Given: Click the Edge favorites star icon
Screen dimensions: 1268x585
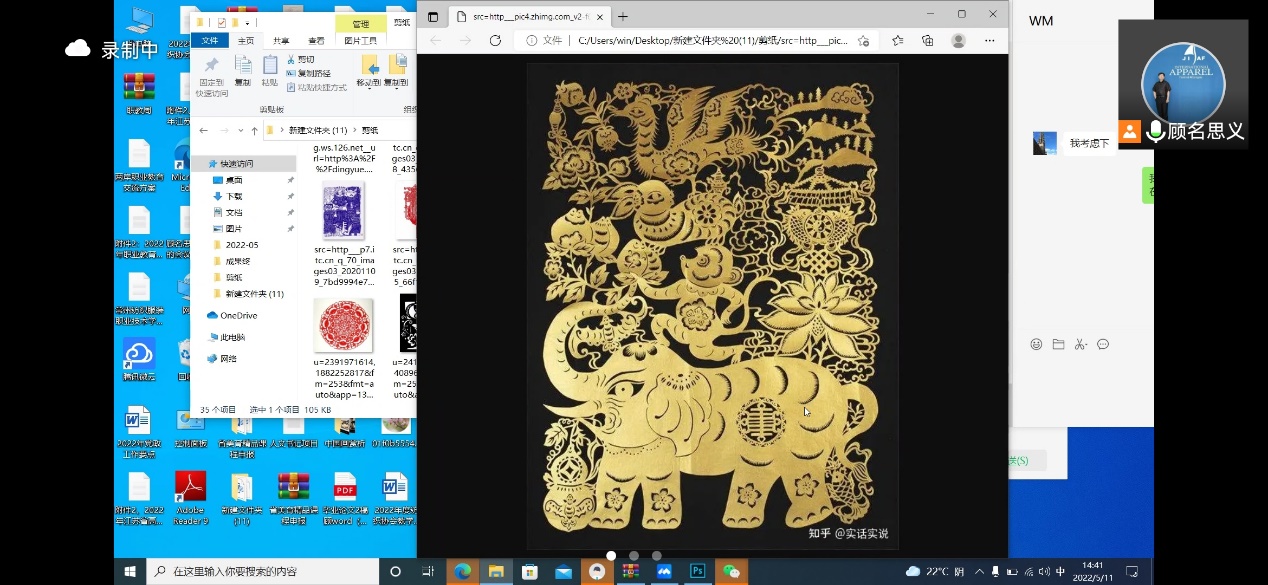Looking at the screenshot, I should [897, 41].
